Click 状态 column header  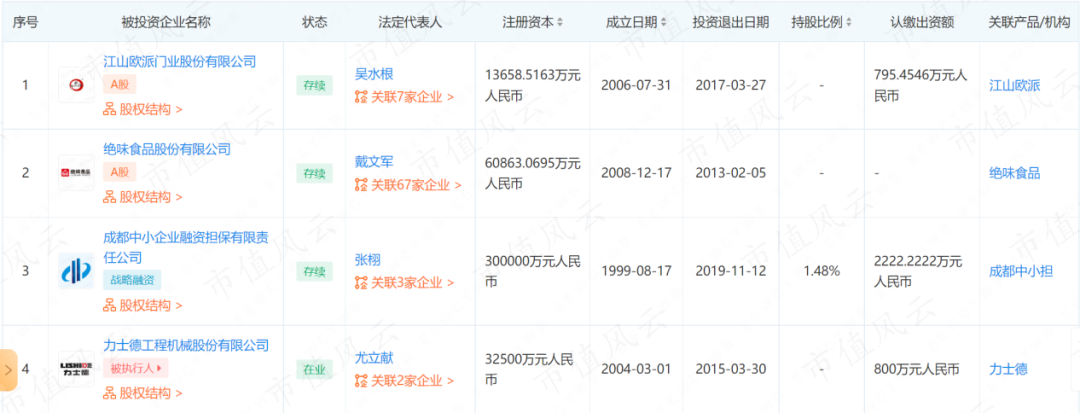(x=314, y=22)
